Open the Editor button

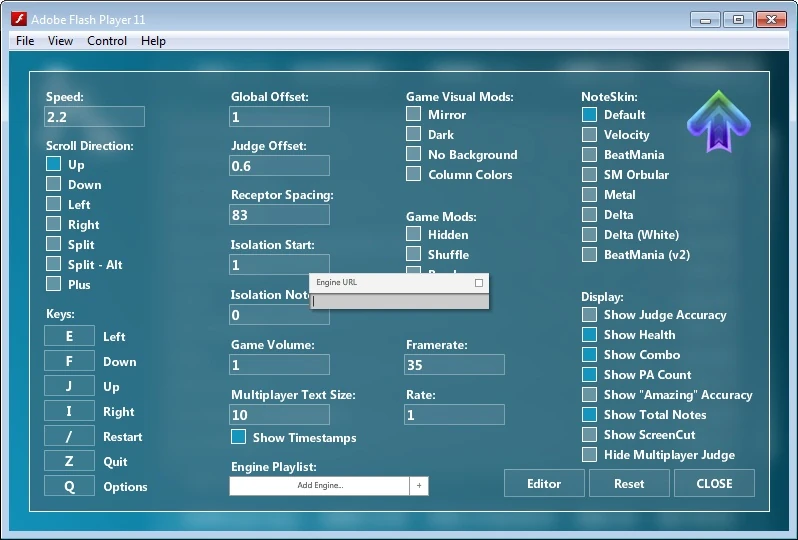tap(544, 483)
